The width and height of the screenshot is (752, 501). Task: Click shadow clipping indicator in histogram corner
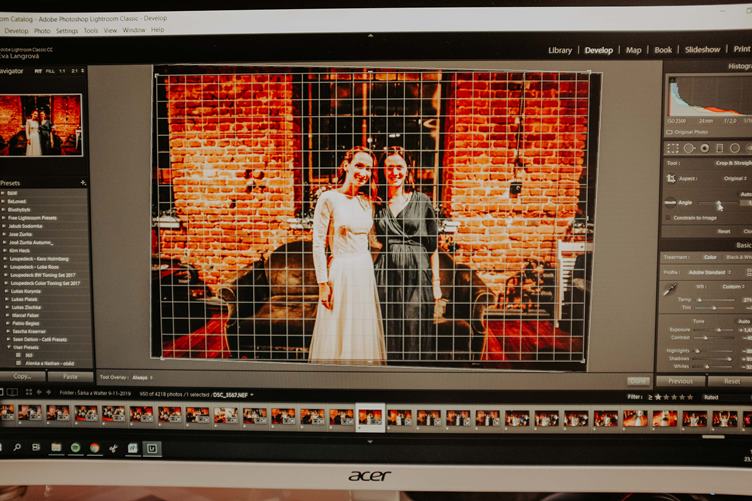tap(672, 80)
